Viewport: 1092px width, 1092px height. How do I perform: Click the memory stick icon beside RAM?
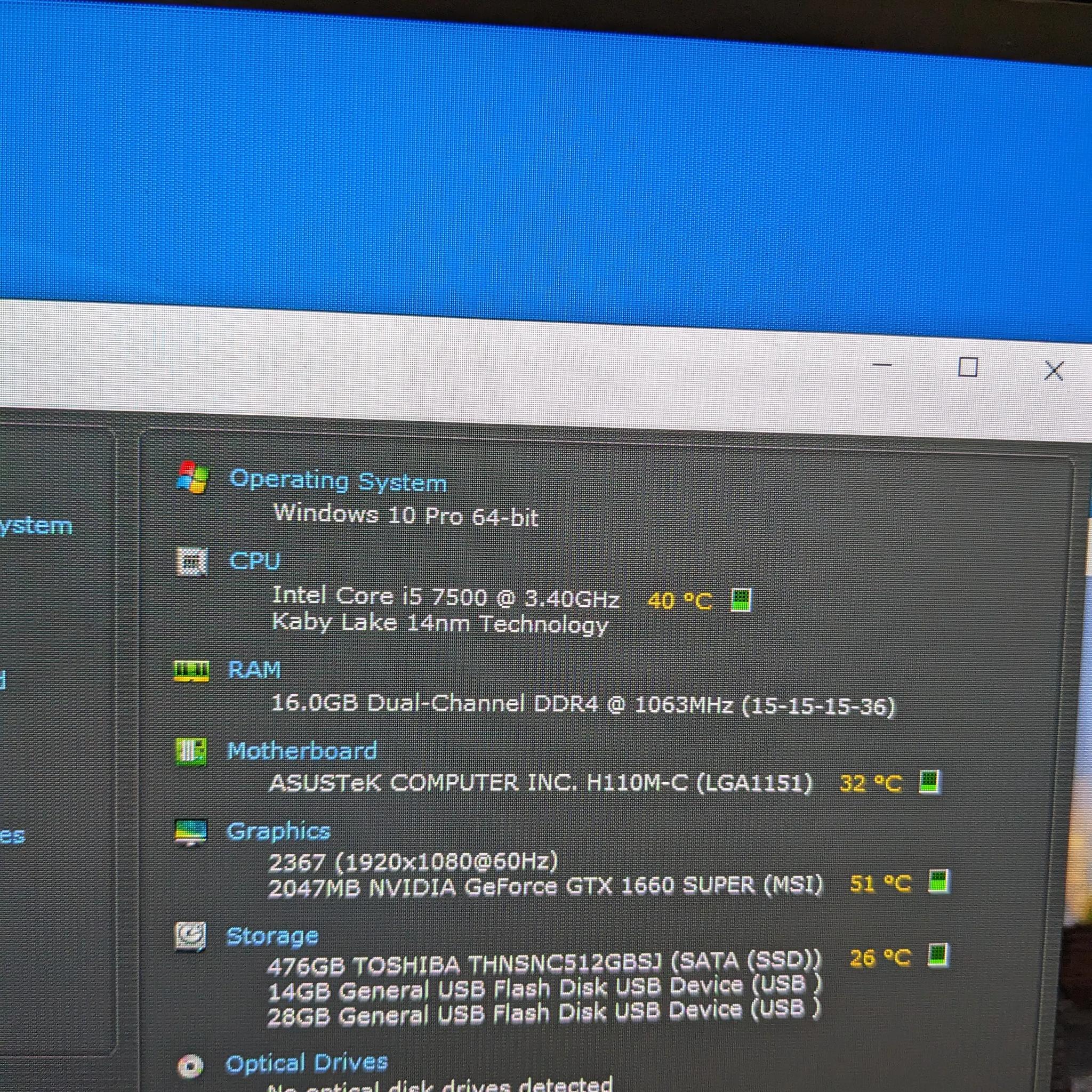pos(191,671)
